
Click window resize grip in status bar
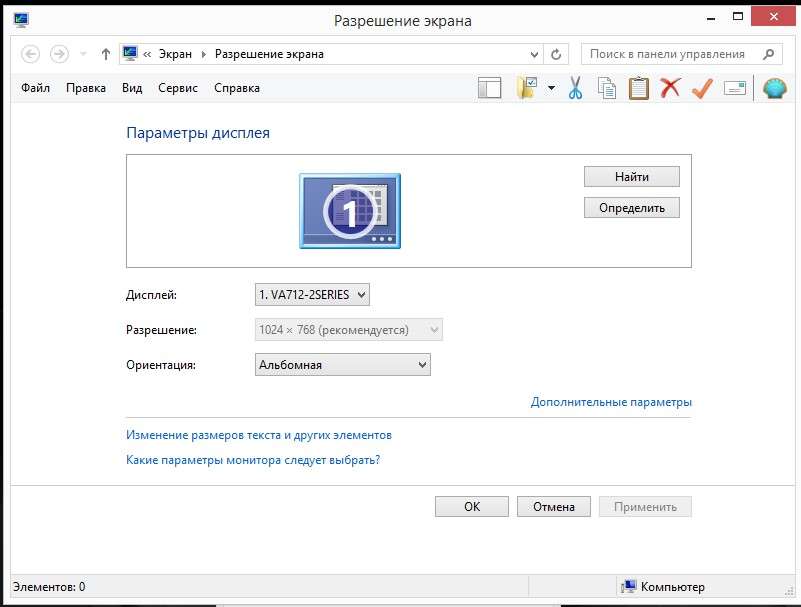point(790,591)
